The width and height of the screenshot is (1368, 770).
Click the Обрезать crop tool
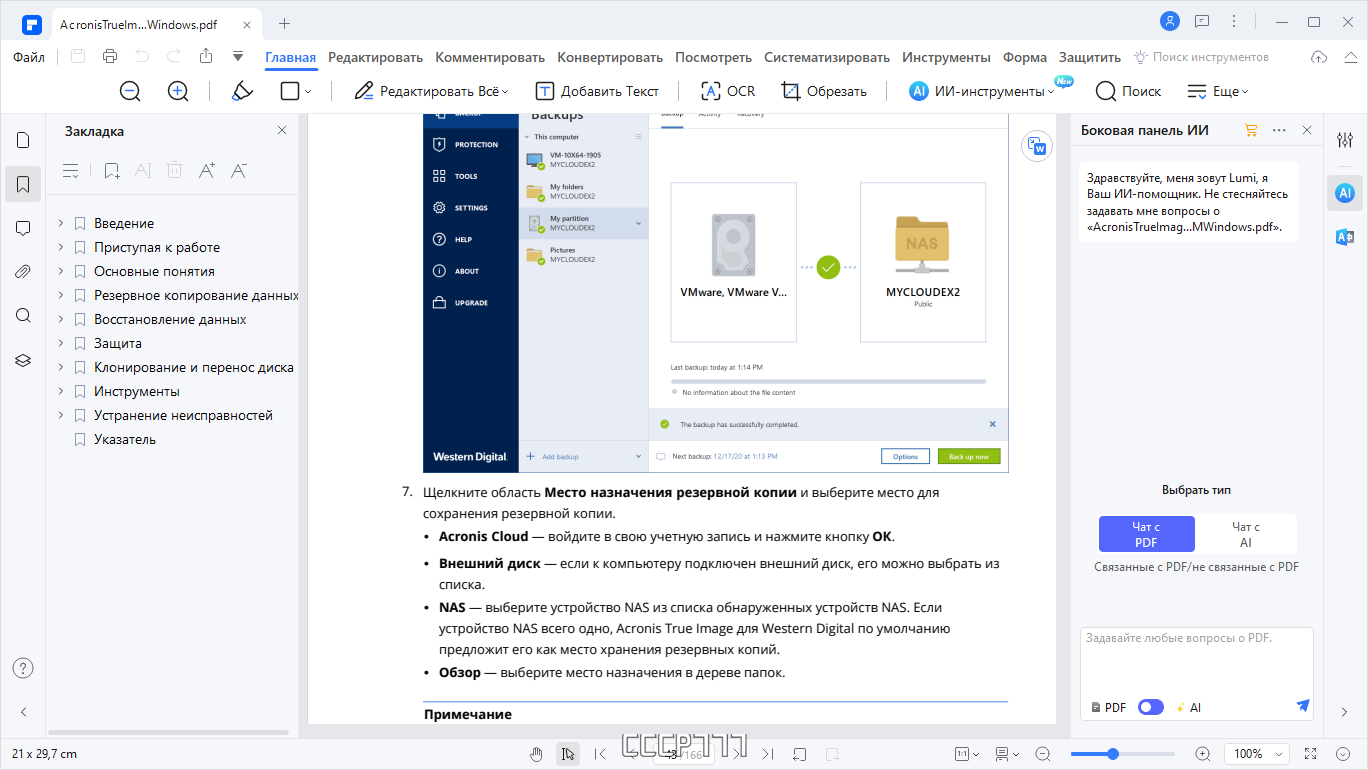[824, 91]
